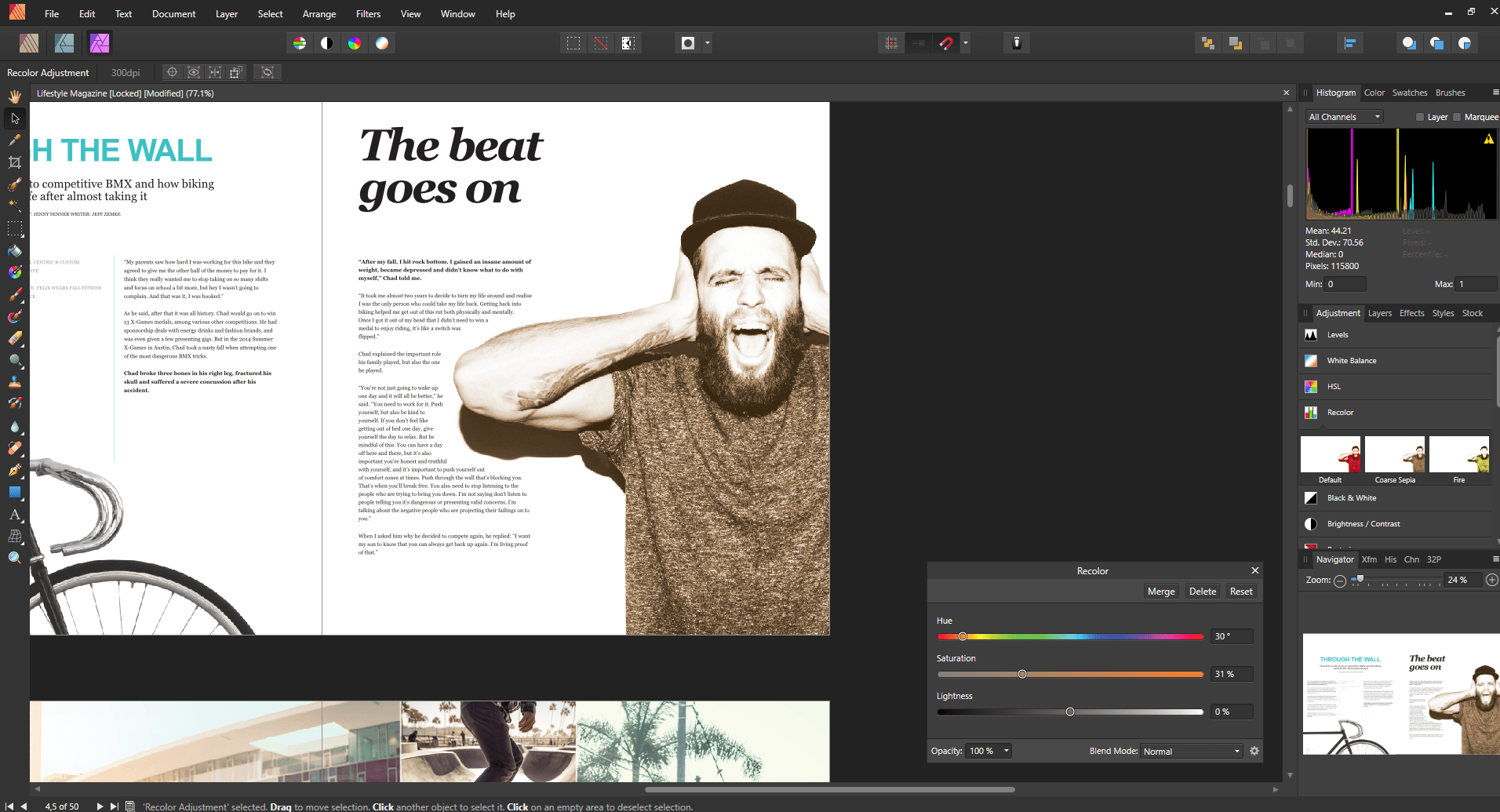
Task: Apply Auto White Balance from toolbar
Action: [382, 43]
